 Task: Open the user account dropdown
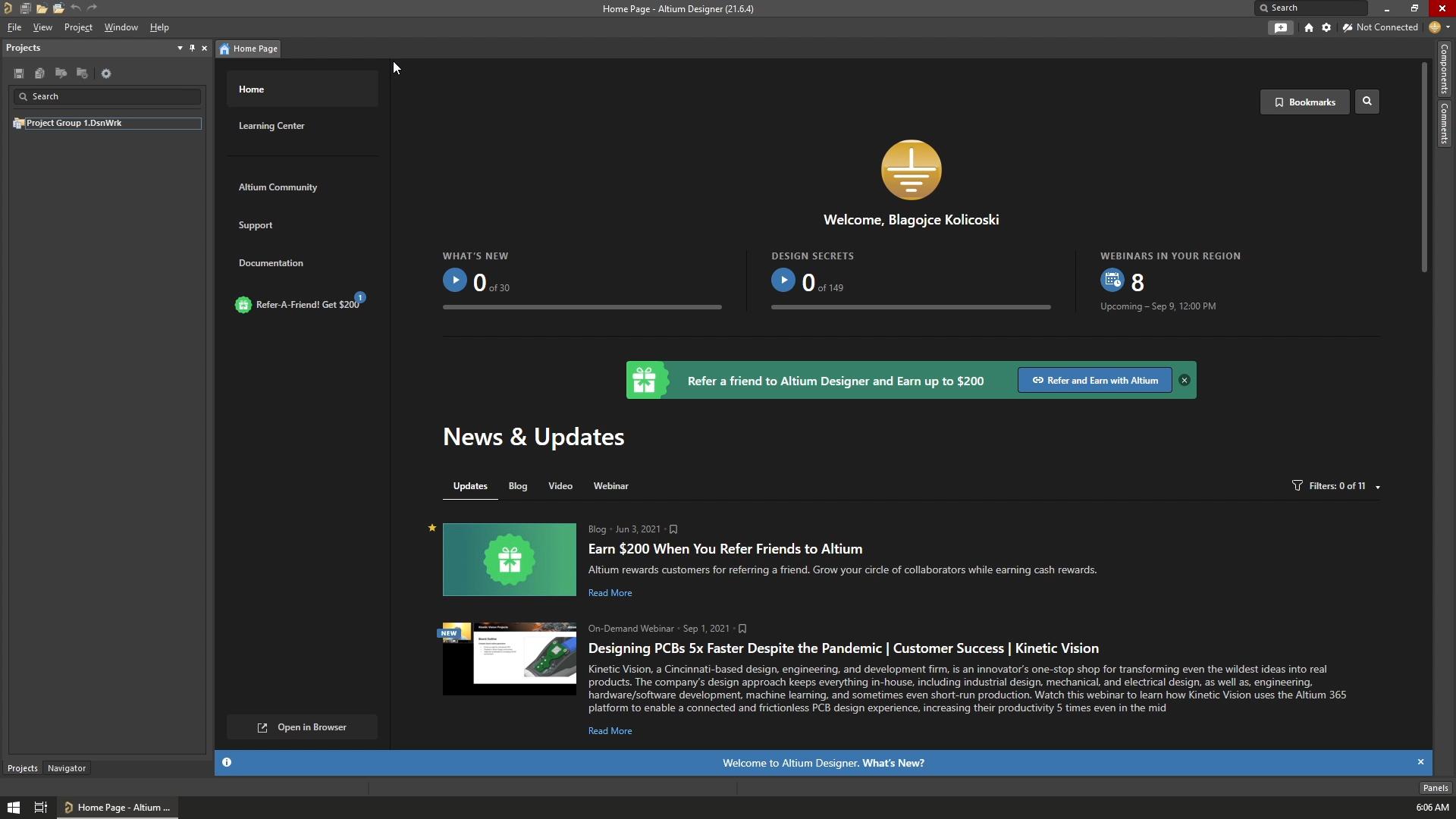[1439, 27]
